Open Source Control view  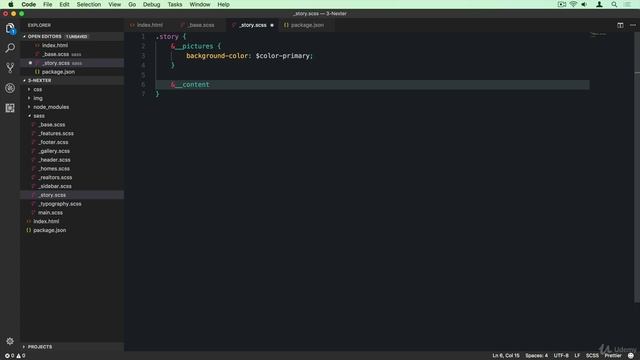pos(10,68)
